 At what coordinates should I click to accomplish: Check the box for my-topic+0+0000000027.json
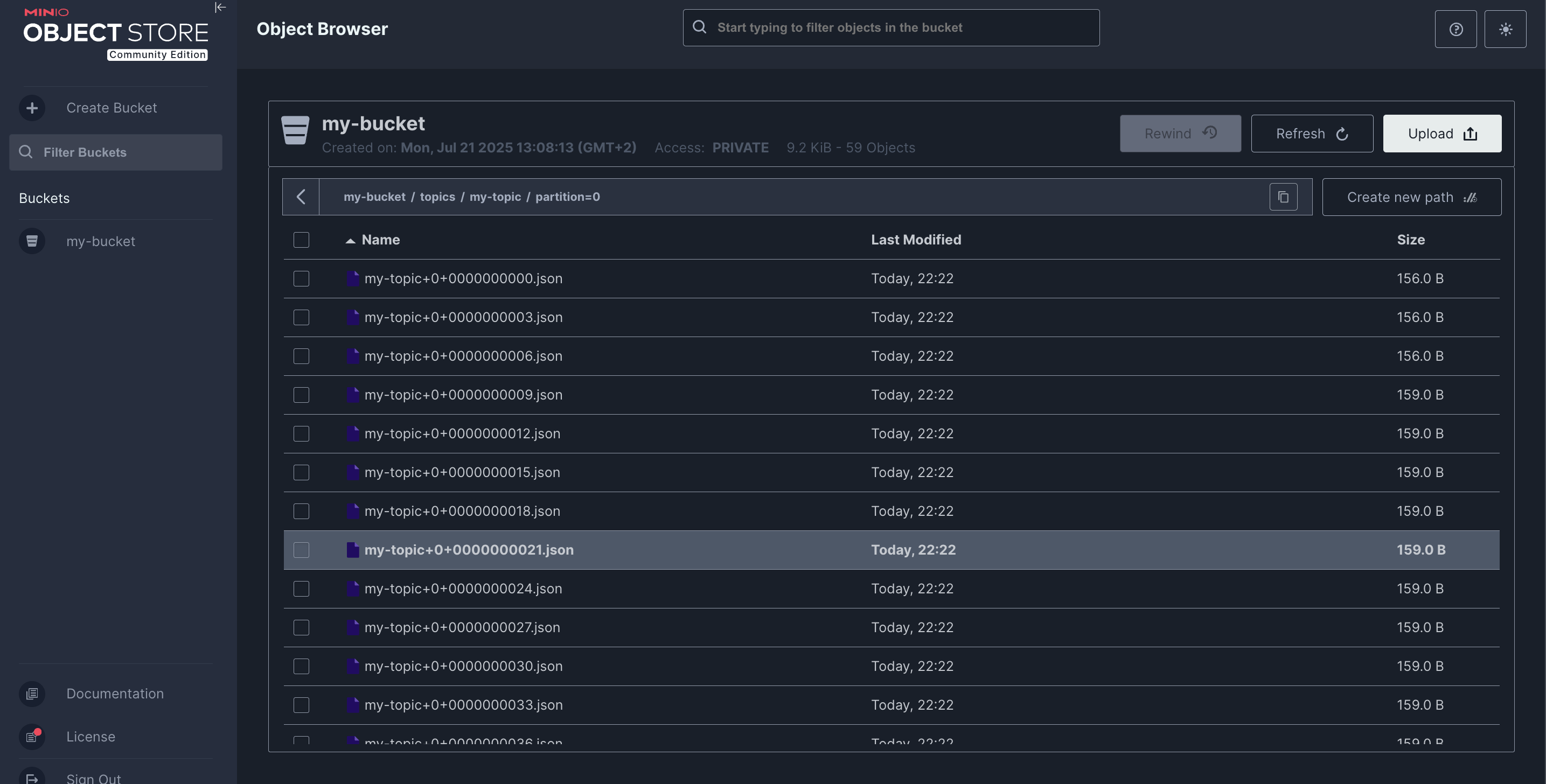[x=301, y=627]
